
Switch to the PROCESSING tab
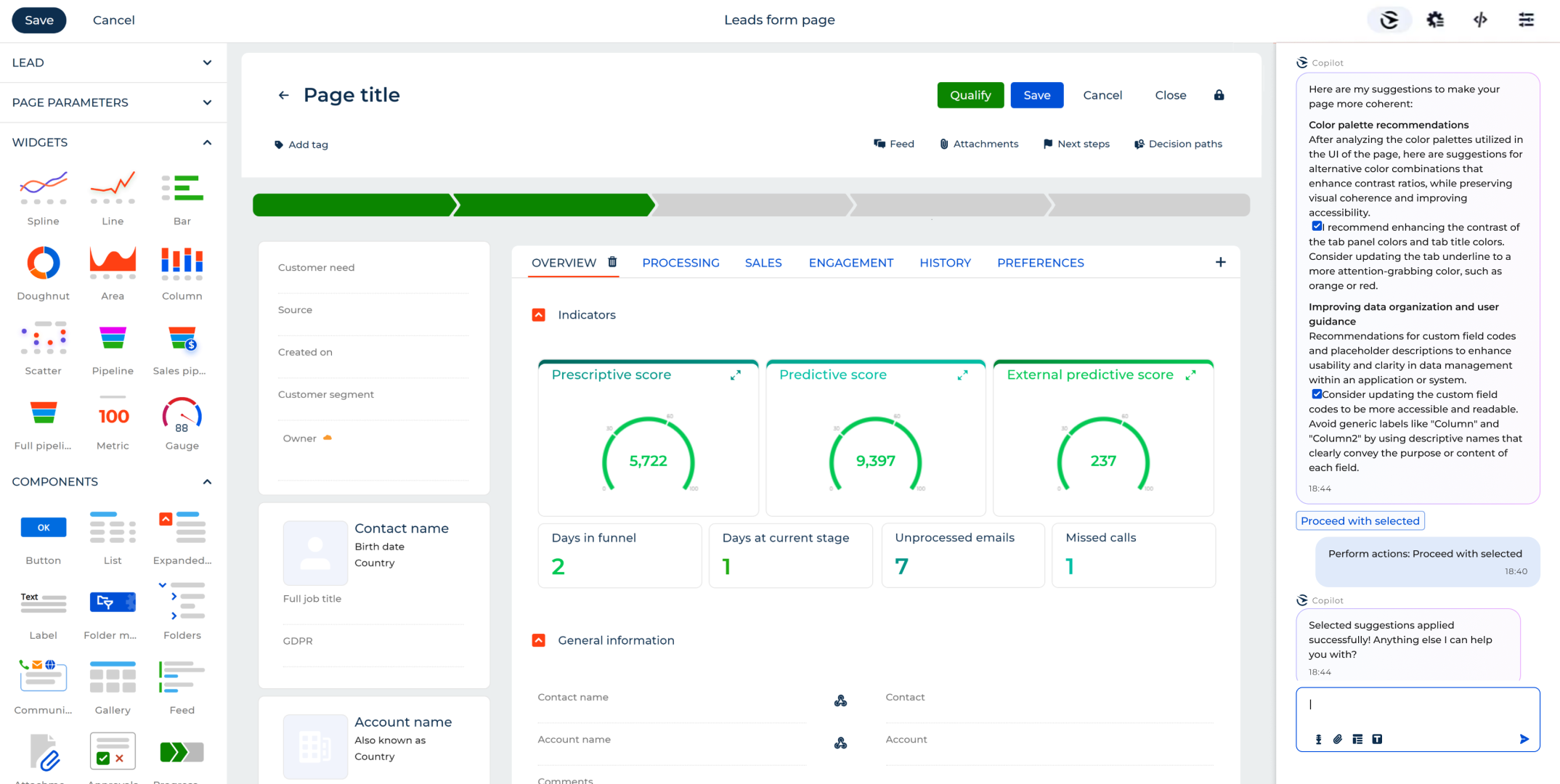681,263
